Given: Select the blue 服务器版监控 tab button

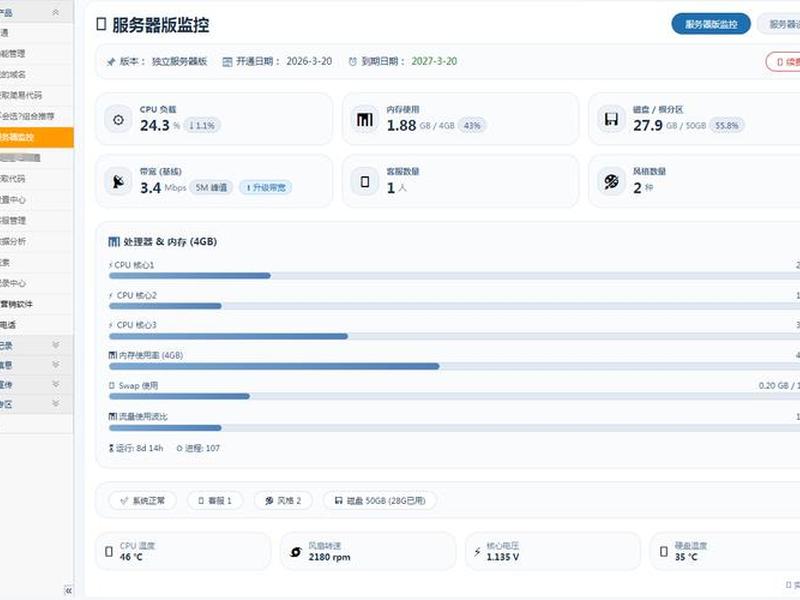Looking at the screenshot, I should [711, 24].
